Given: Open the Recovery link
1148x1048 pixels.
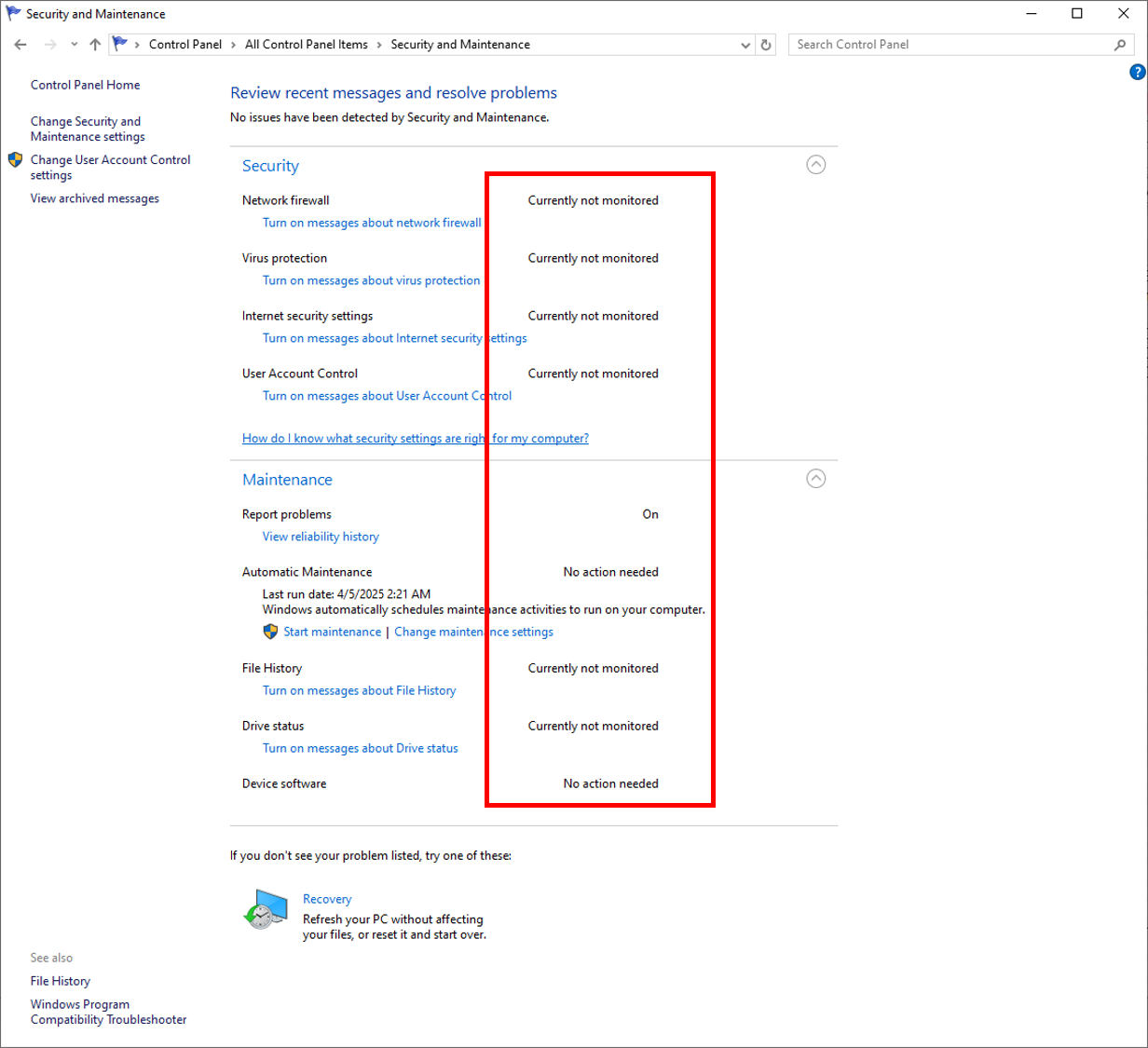Looking at the screenshot, I should pyautogui.click(x=327, y=899).
